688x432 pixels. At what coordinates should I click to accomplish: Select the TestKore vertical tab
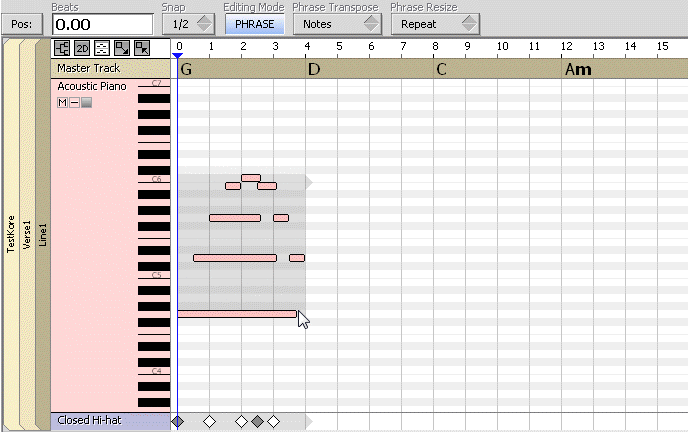pos(11,234)
